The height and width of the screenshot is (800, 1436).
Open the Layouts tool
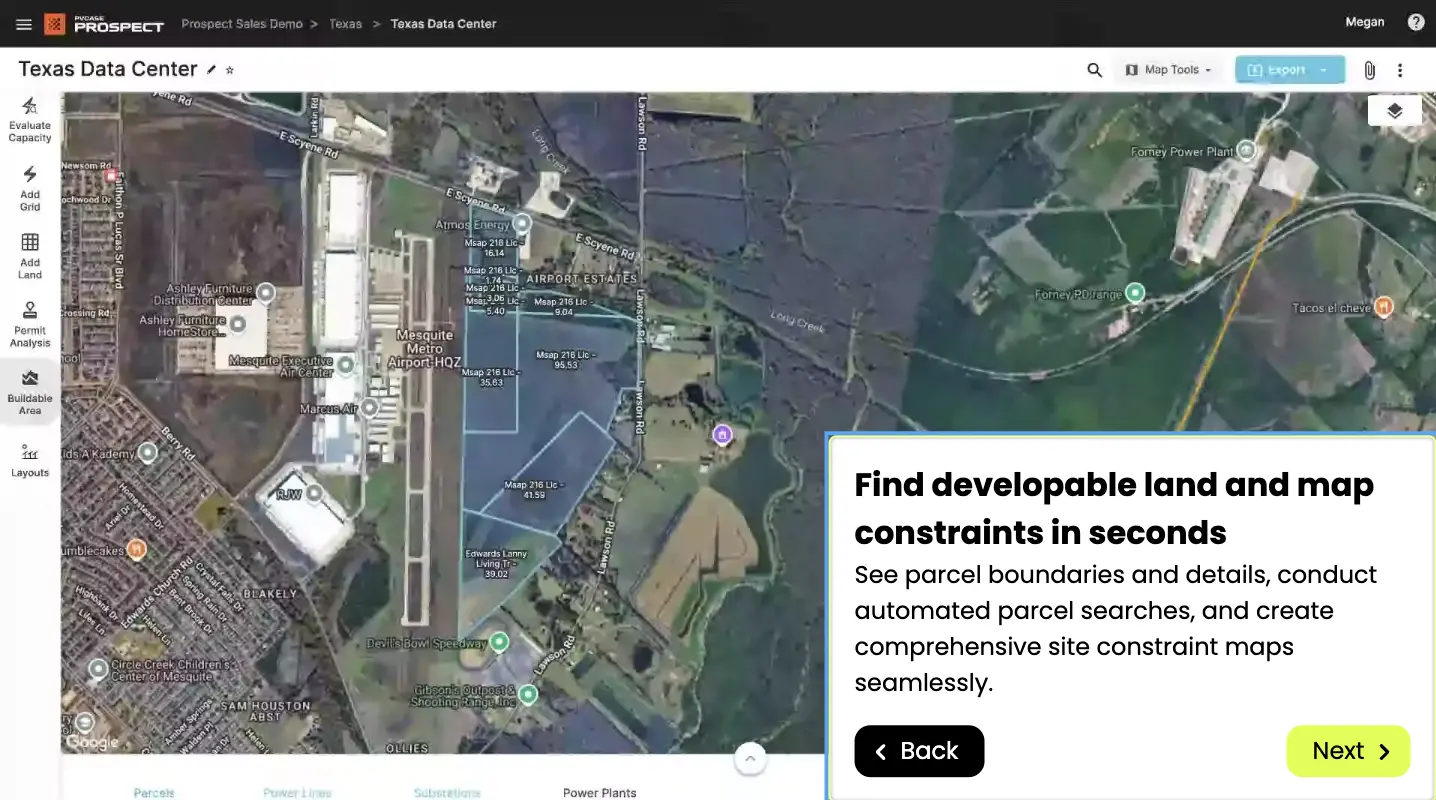30,460
